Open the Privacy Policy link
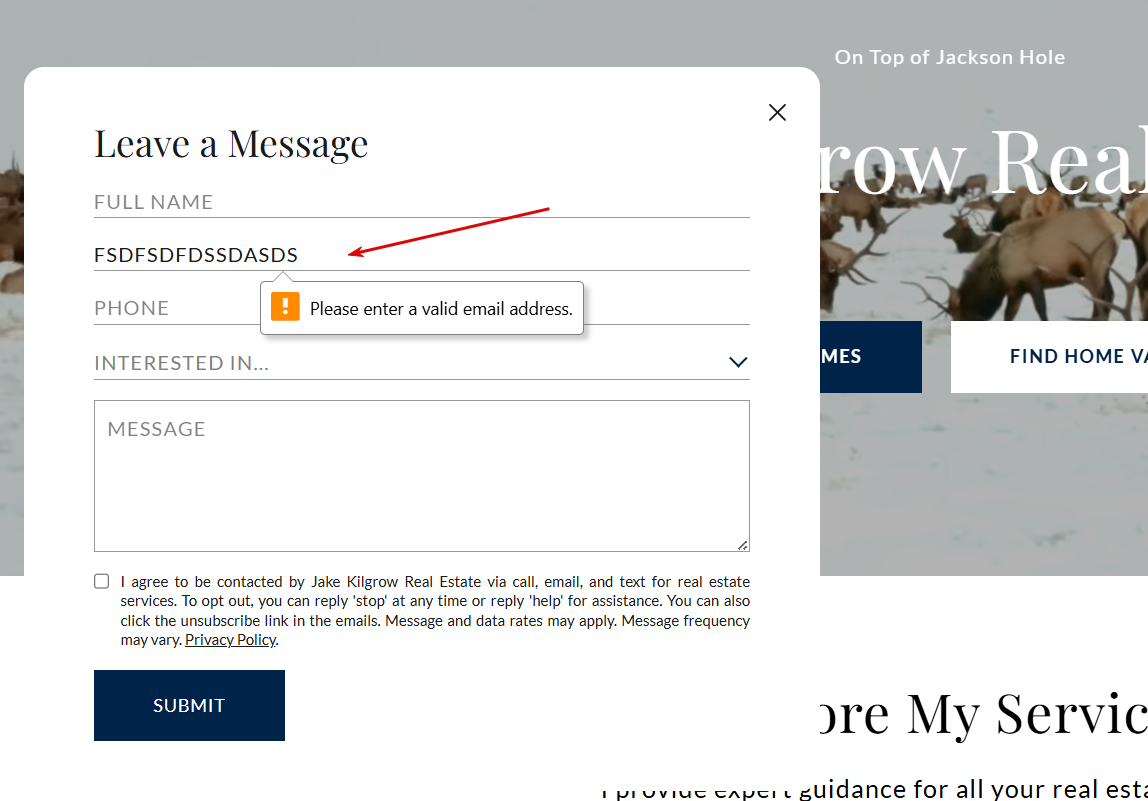The image size is (1148, 801). [x=231, y=640]
